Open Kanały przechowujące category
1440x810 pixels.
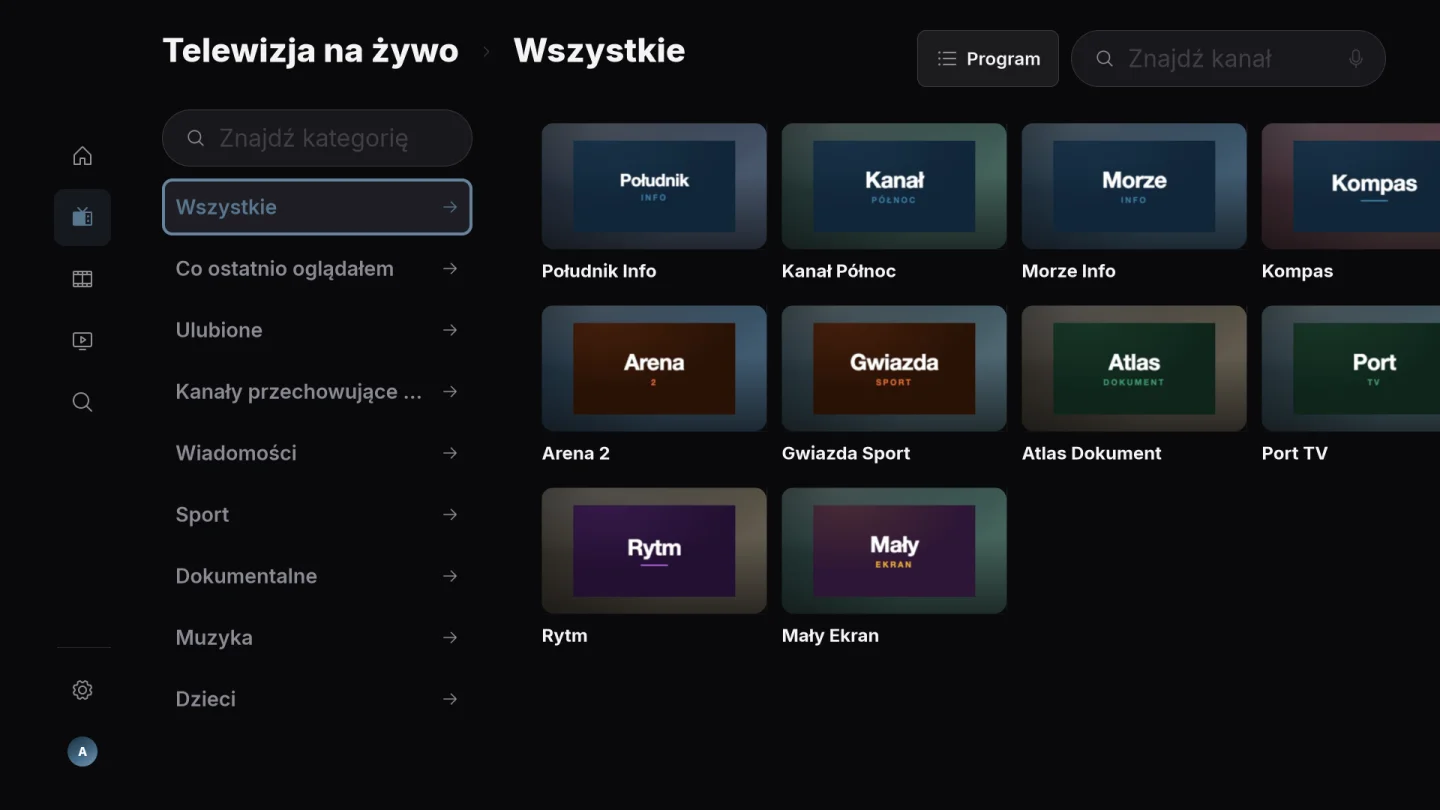(x=317, y=392)
